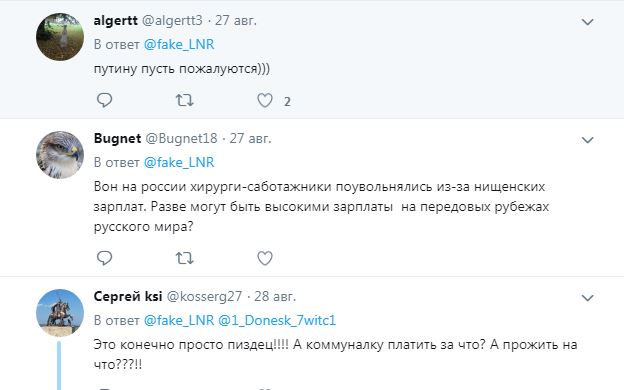Open options chevron on Сергей ksi's tweet

pos(587,298)
